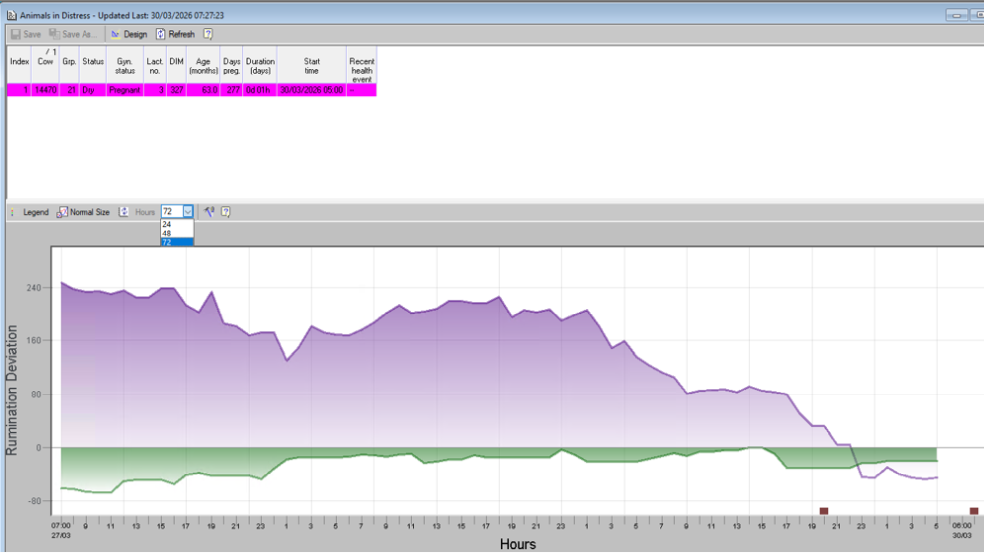984x554 pixels.
Task: Click the Hours refresh arrows icon
Action: tap(124, 212)
